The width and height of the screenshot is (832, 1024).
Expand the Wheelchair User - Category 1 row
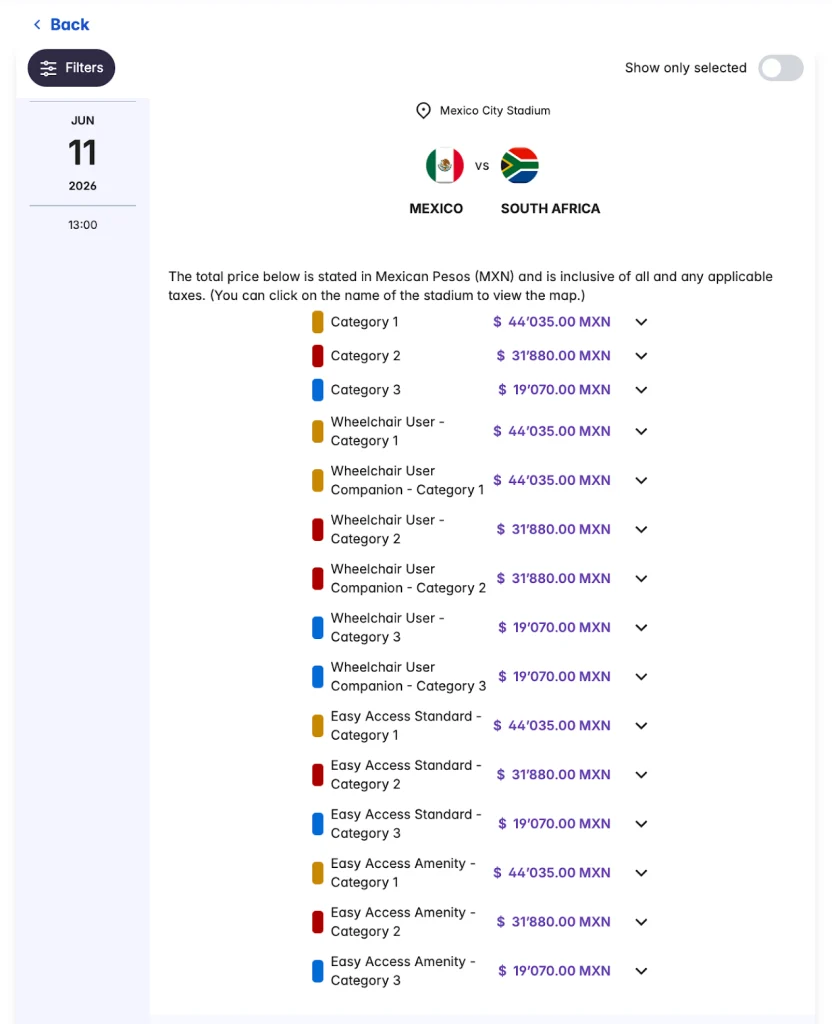point(640,430)
